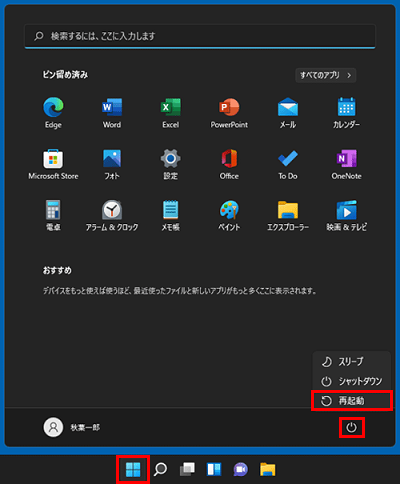Open Widgets from the taskbar
The height and width of the screenshot is (484, 400).
[214, 470]
